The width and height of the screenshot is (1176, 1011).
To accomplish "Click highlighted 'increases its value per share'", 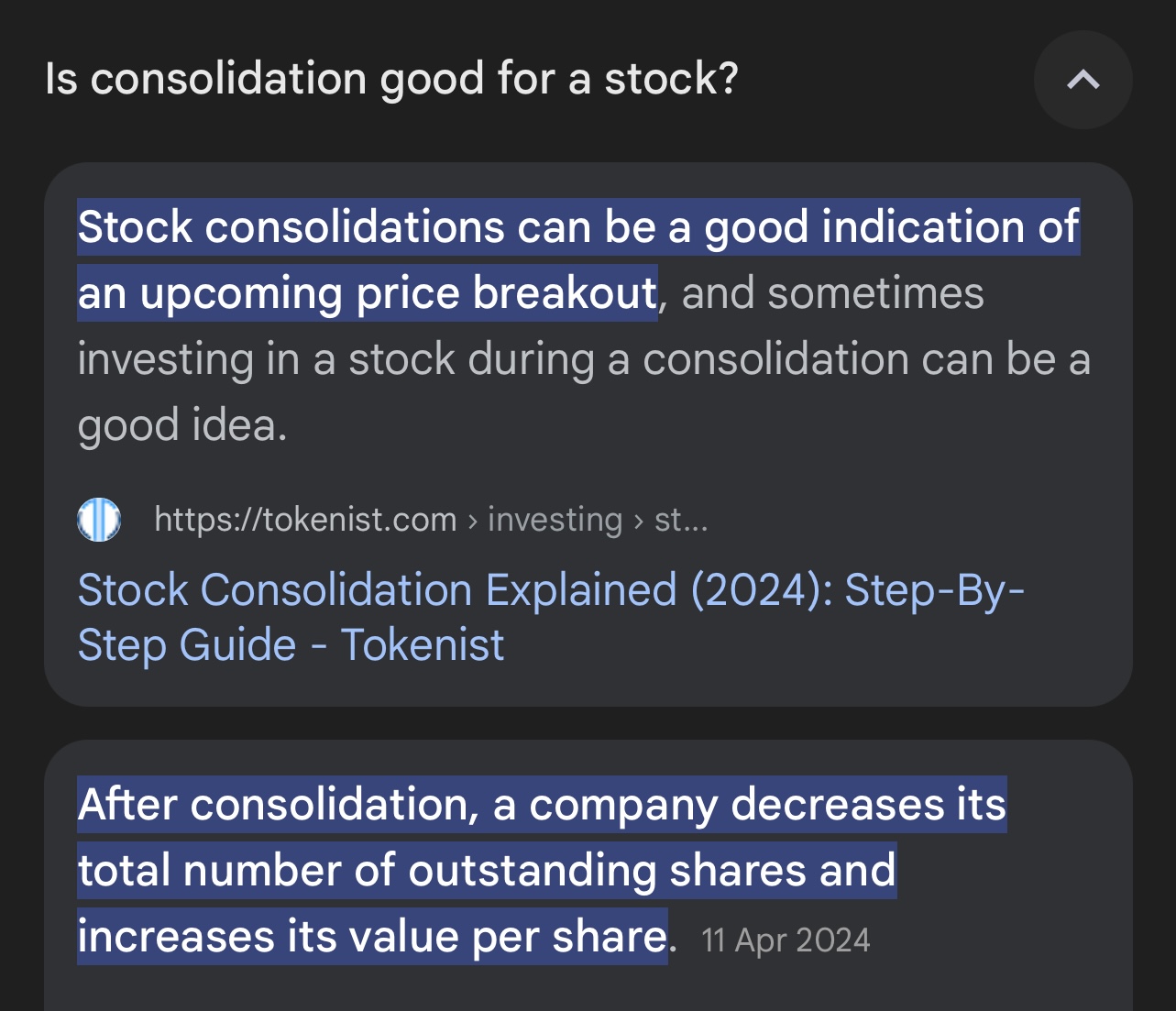I will (x=372, y=937).
